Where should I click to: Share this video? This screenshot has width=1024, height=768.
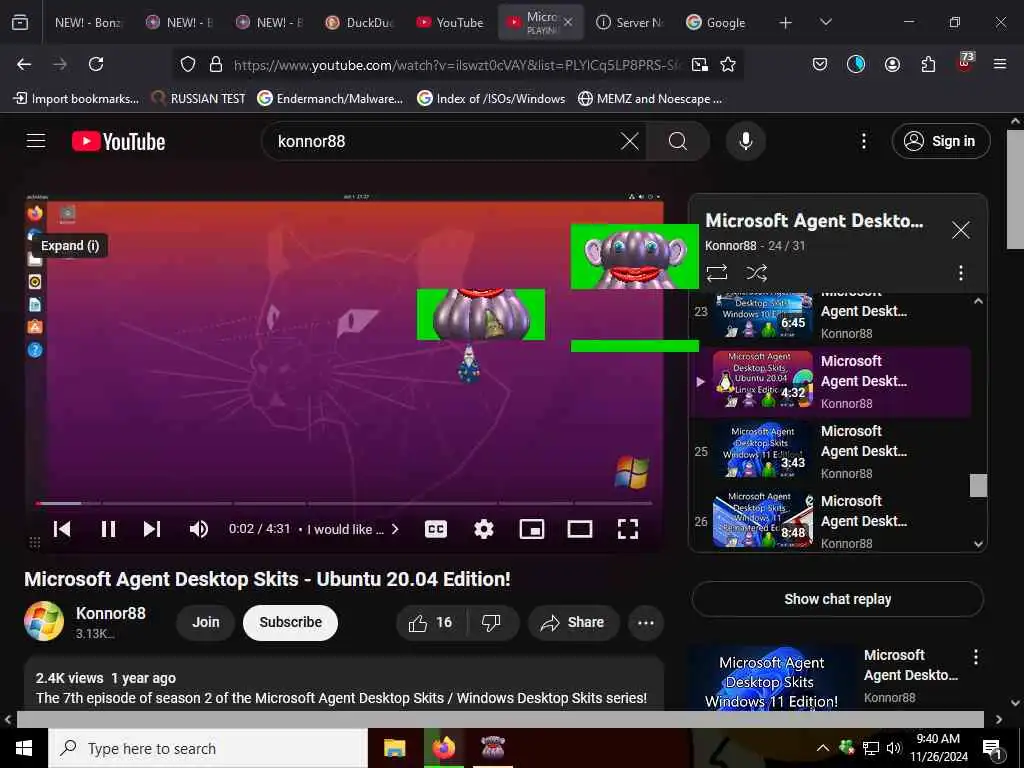pos(573,622)
